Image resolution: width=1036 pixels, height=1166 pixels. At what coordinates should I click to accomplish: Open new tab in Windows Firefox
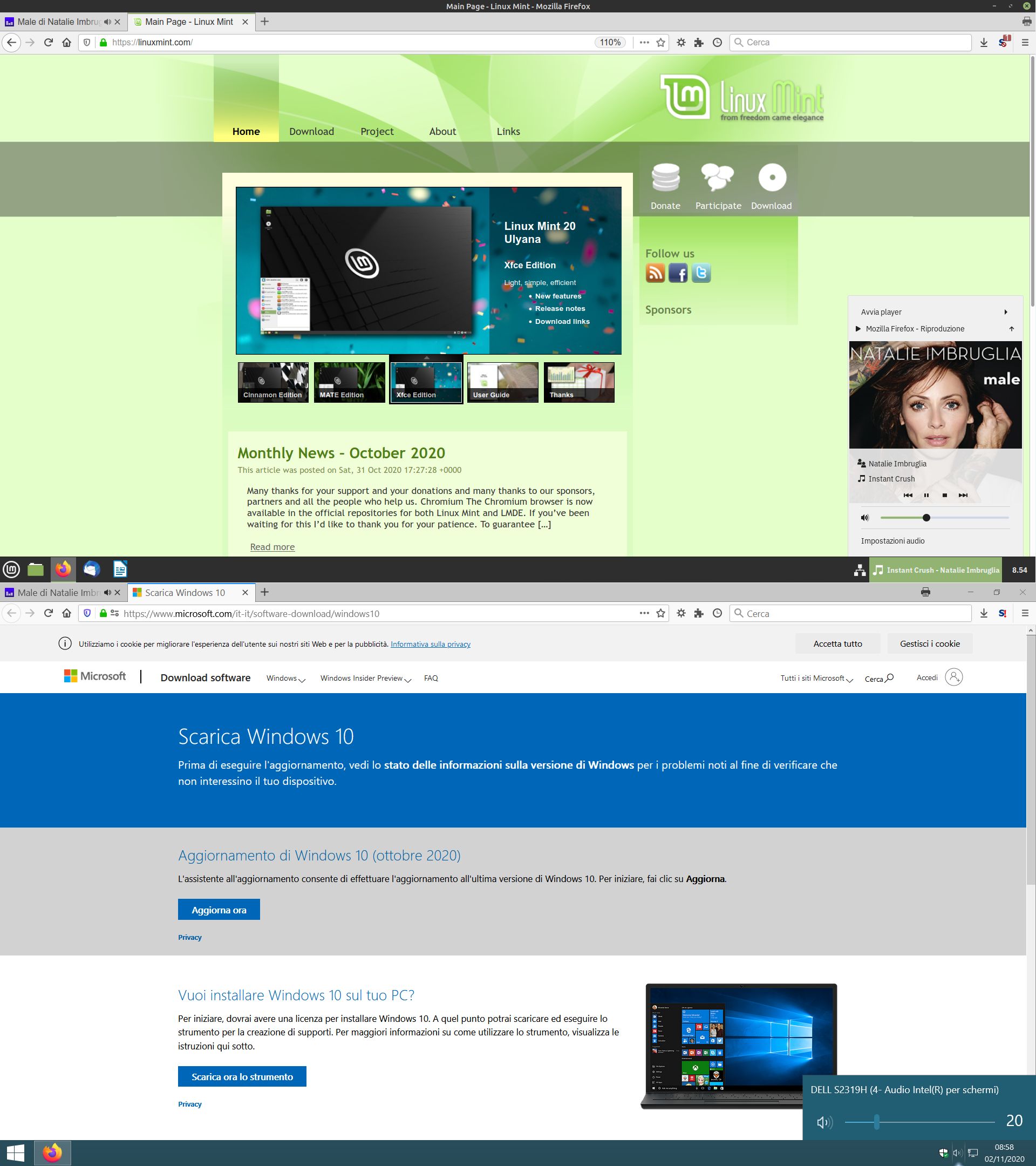[264, 592]
